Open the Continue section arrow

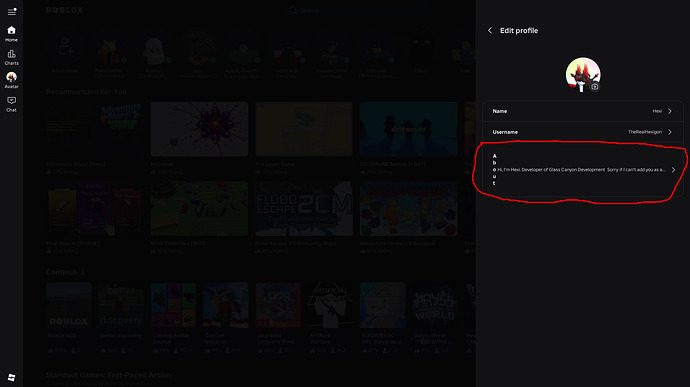coord(83,273)
